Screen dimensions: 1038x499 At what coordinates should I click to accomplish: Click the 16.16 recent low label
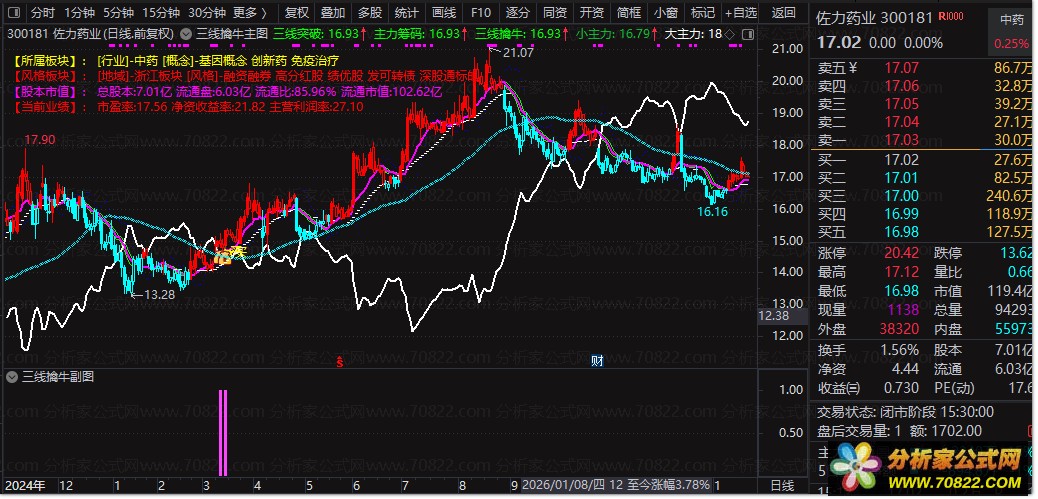pyautogui.click(x=712, y=212)
